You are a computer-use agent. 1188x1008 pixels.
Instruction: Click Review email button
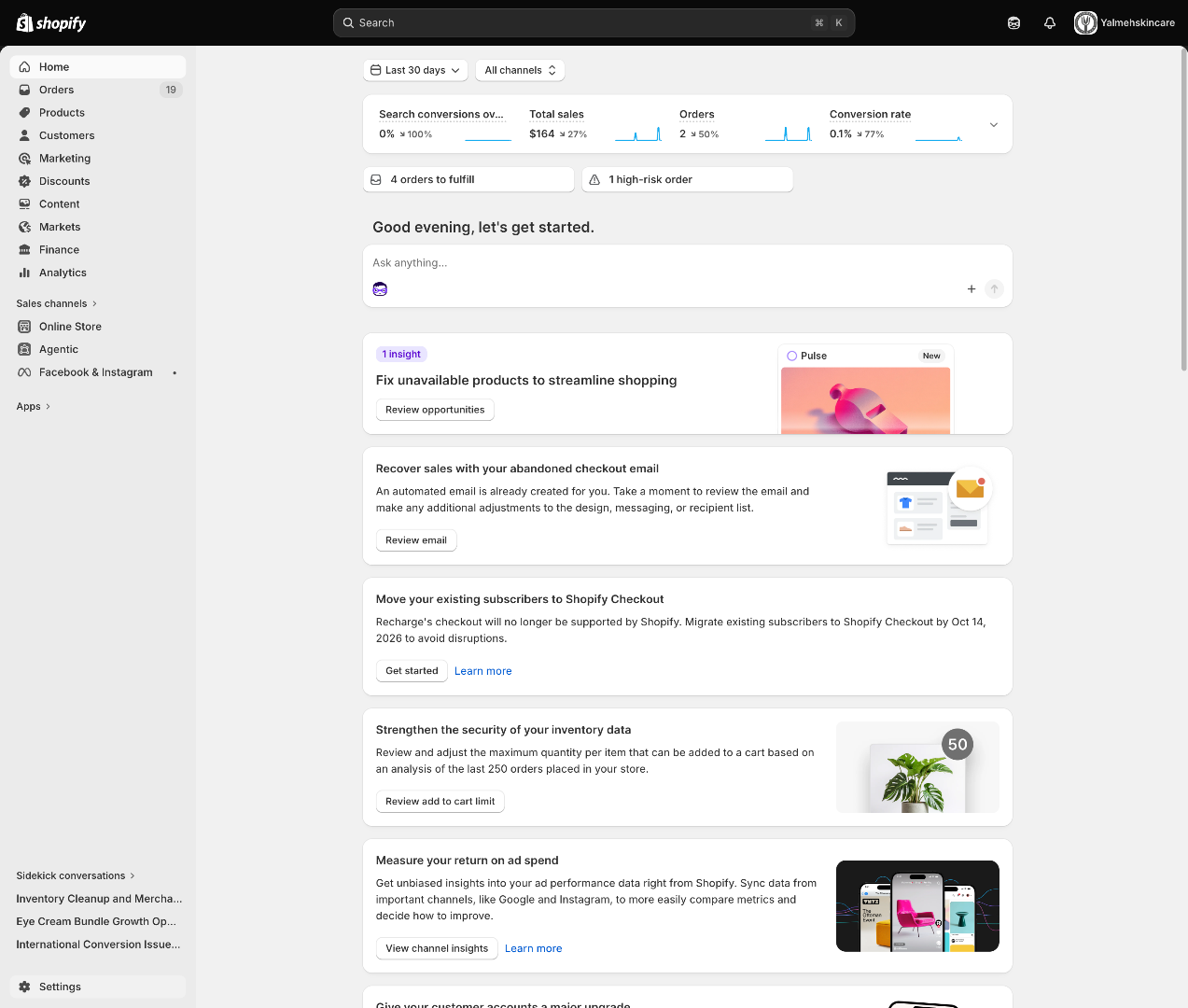[416, 540]
